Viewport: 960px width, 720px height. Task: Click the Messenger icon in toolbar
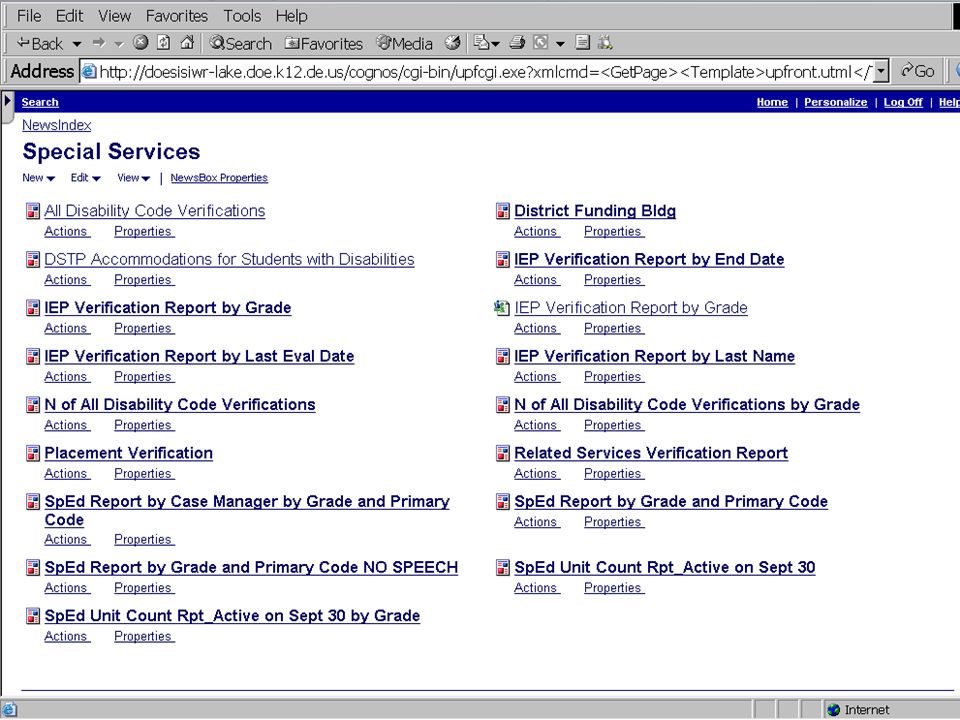coord(605,43)
